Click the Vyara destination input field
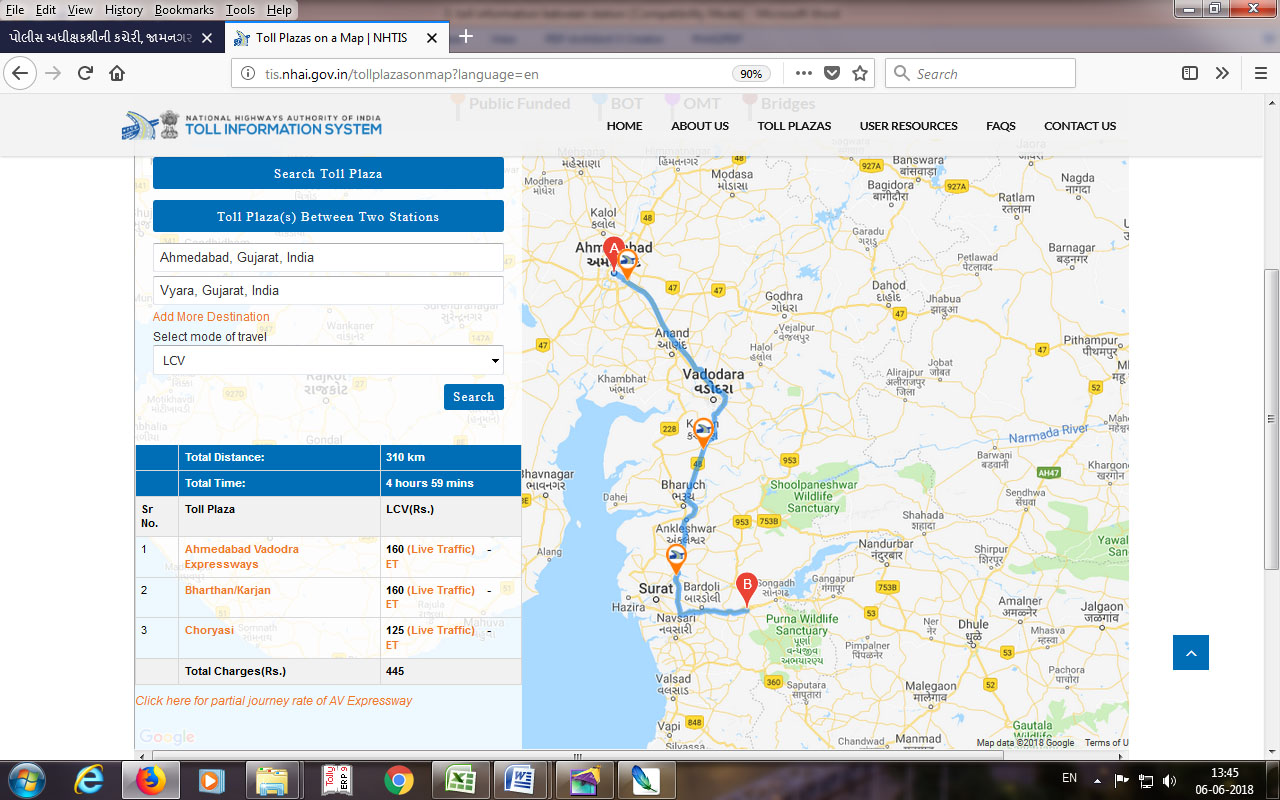This screenshot has height=800, width=1280. [328, 290]
